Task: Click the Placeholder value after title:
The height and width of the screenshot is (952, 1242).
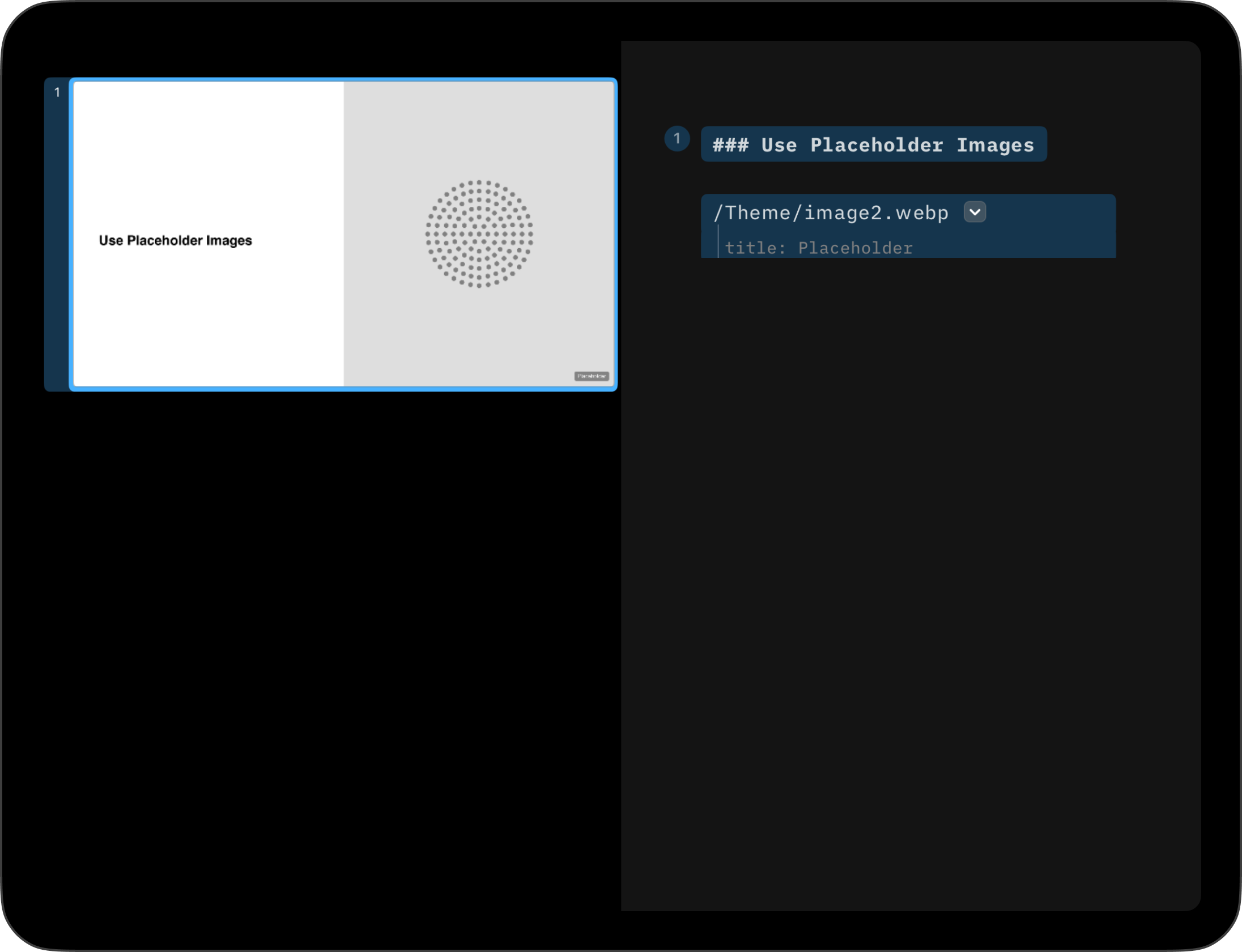Action: (855, 248)
